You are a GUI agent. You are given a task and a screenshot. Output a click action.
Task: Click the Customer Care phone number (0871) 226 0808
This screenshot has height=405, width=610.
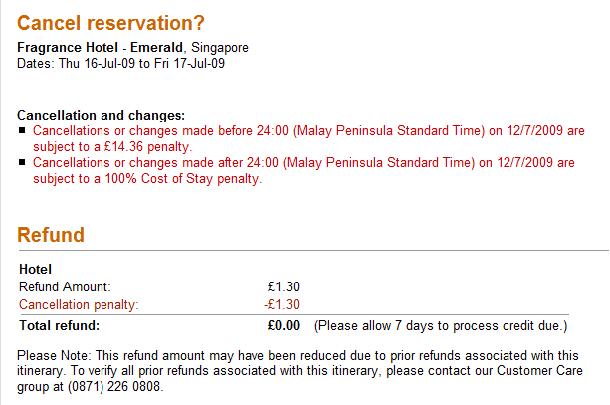[115, 387]
